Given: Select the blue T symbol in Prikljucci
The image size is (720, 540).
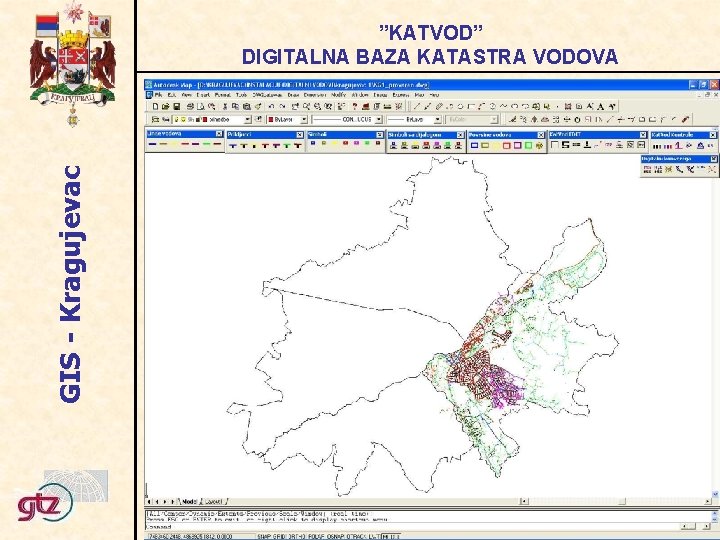Looking at the screenshot, I should pos(233,146).
